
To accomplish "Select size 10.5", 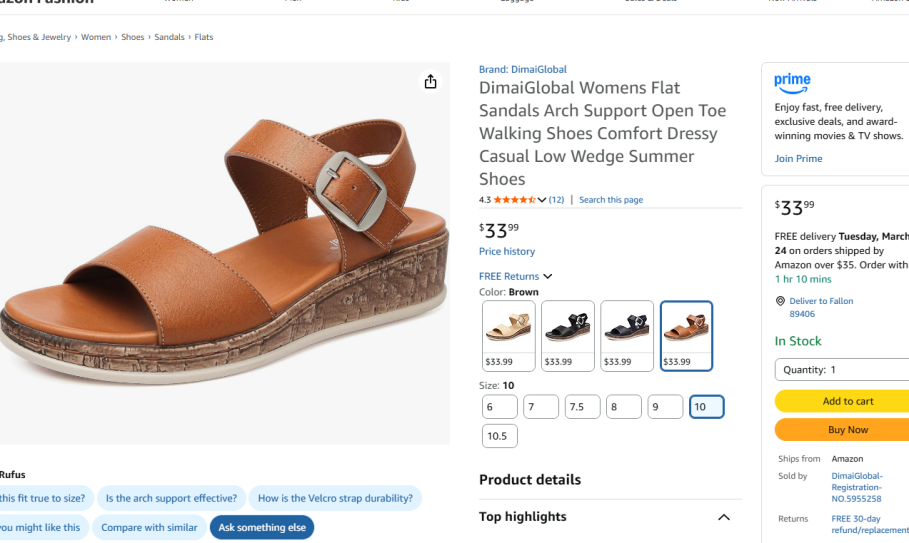I will point(500,436).
